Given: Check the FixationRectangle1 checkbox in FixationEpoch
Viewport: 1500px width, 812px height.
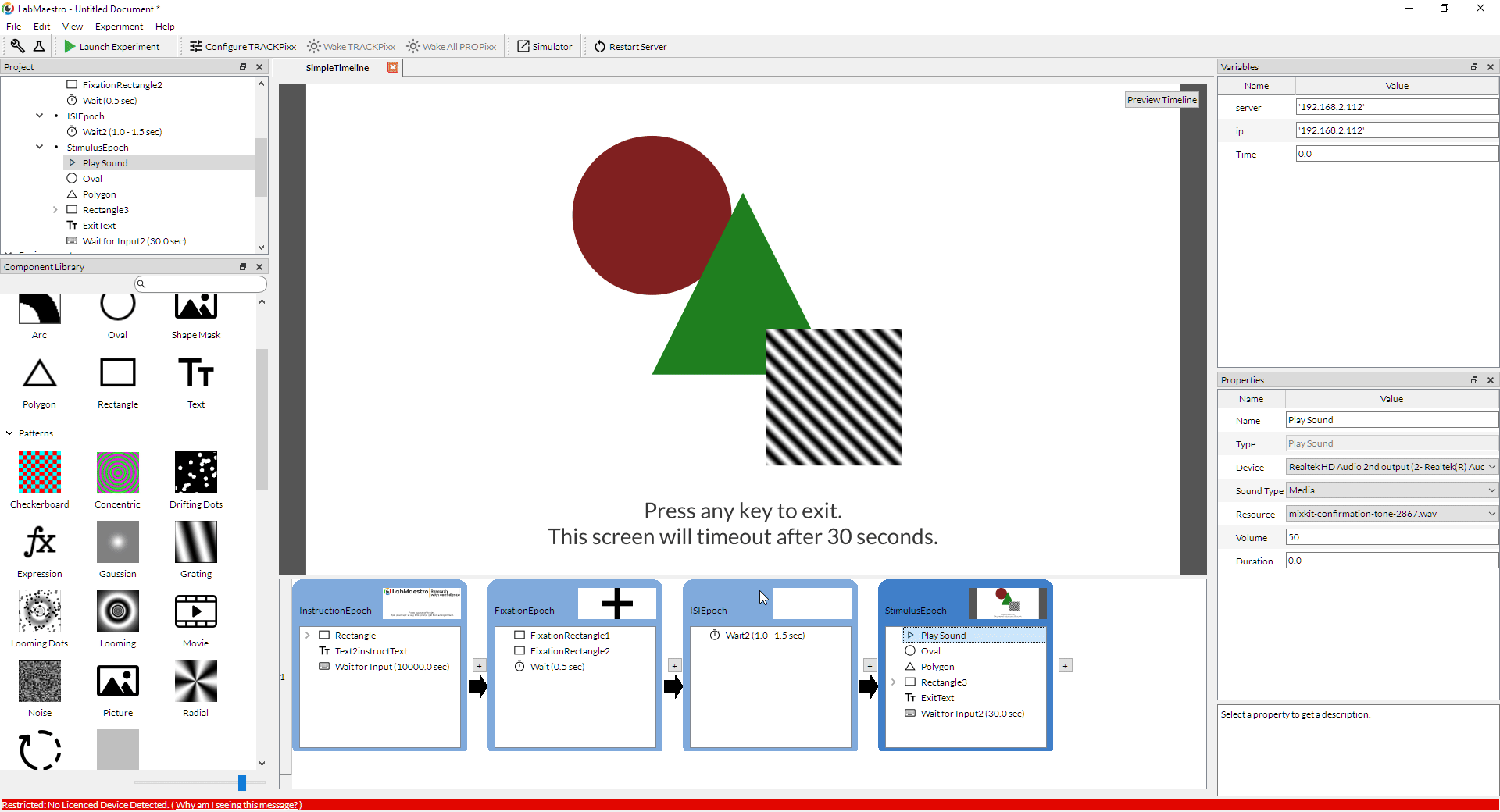Looking at the screenshot, I should point(520,635).
